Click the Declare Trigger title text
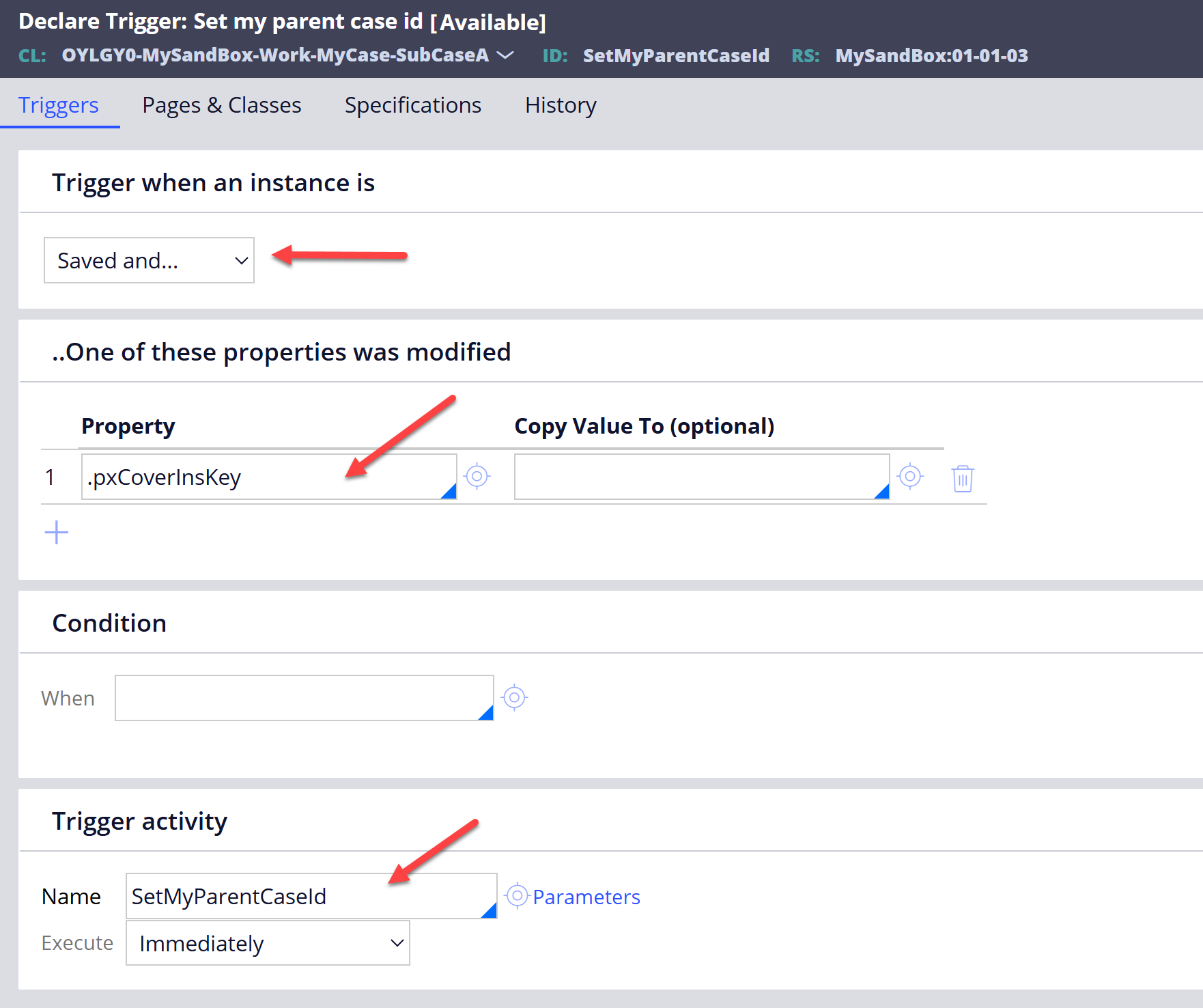The width and height of the screenshot is (1203, 1008). point(282,21)
